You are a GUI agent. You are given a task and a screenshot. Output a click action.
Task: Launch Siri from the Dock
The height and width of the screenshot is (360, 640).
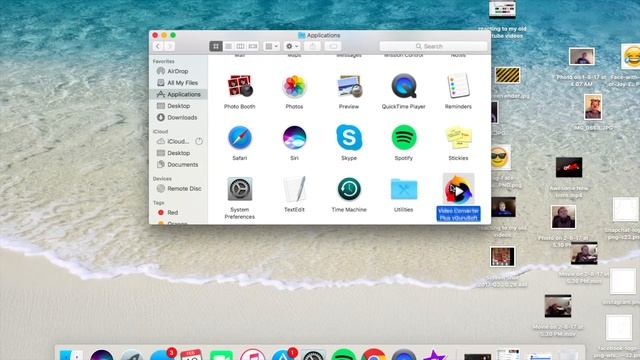pyautogui.click(x=102, y=355)
